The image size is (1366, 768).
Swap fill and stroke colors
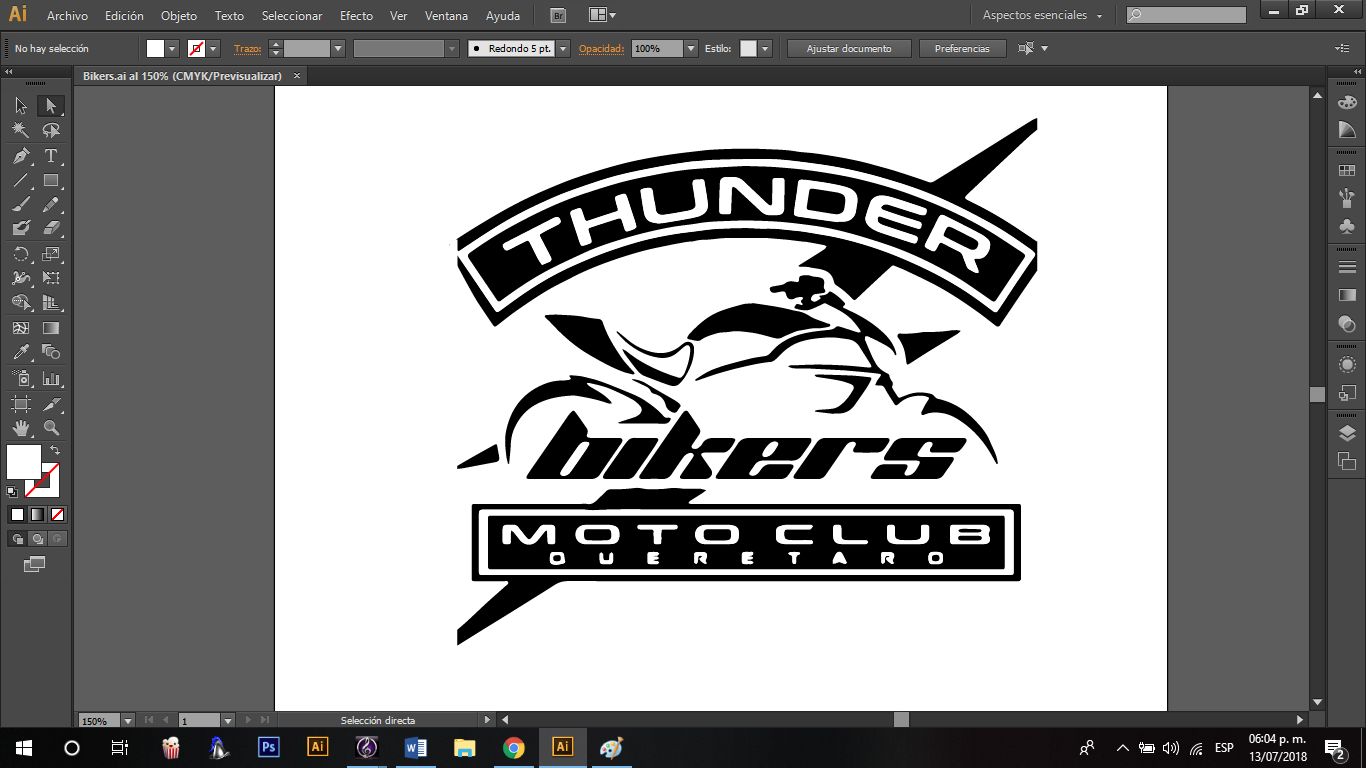click(x=55, y=451)
